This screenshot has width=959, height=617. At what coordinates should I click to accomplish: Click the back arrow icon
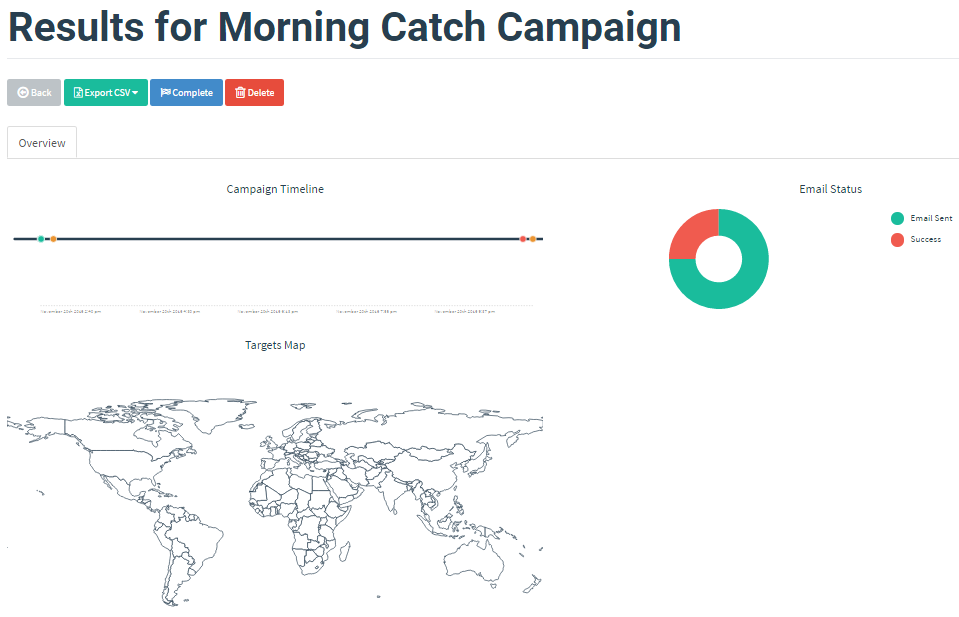[x=23, y=93]
